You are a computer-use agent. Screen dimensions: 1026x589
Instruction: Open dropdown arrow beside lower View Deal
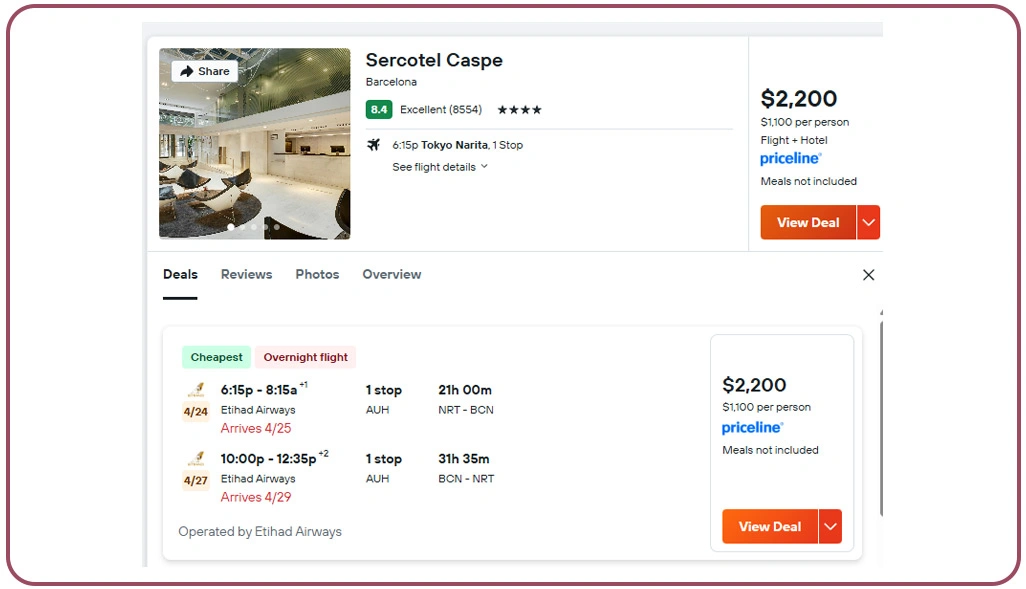(x=830, y=527)
